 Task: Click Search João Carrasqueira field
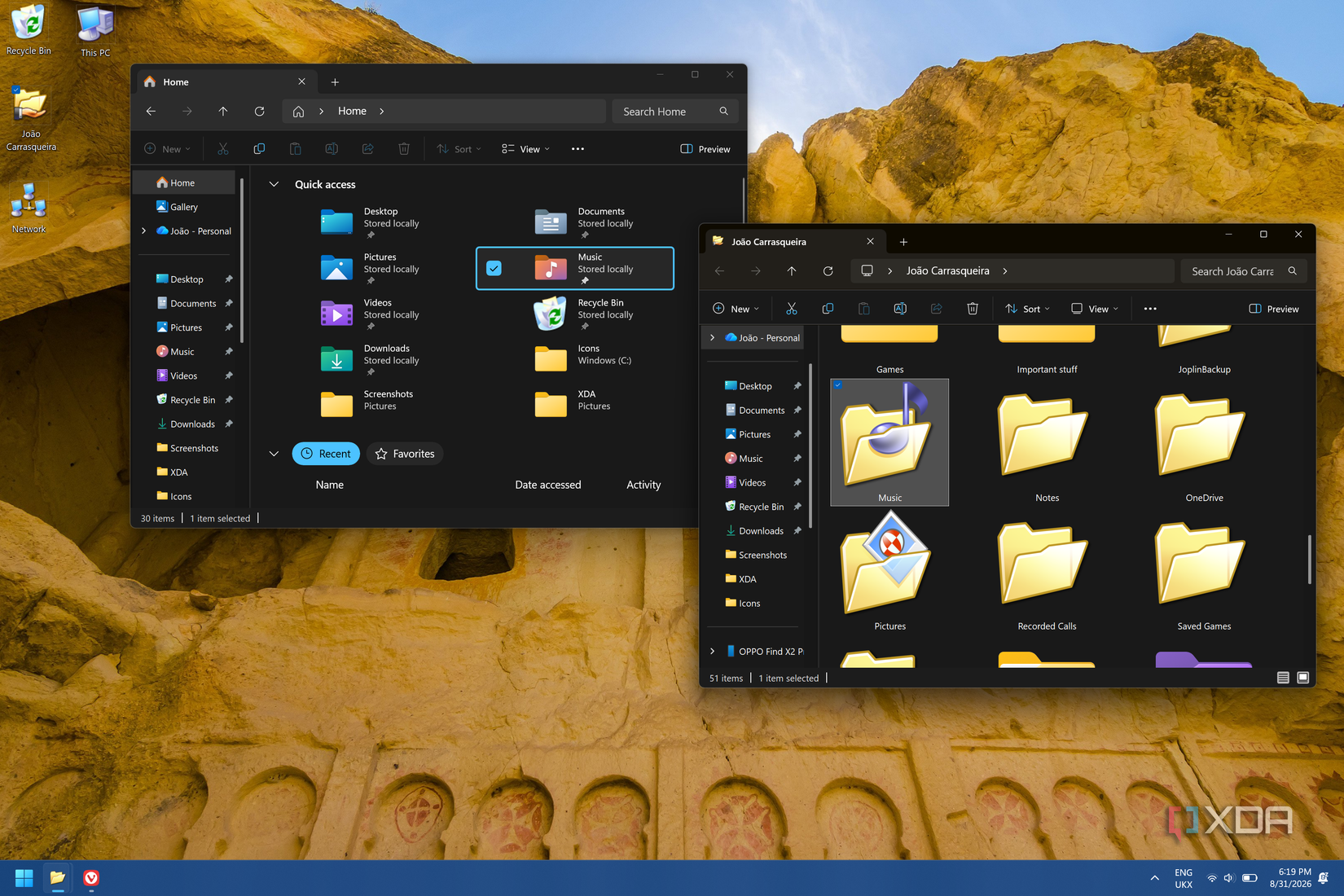(x=1243, y=271)
